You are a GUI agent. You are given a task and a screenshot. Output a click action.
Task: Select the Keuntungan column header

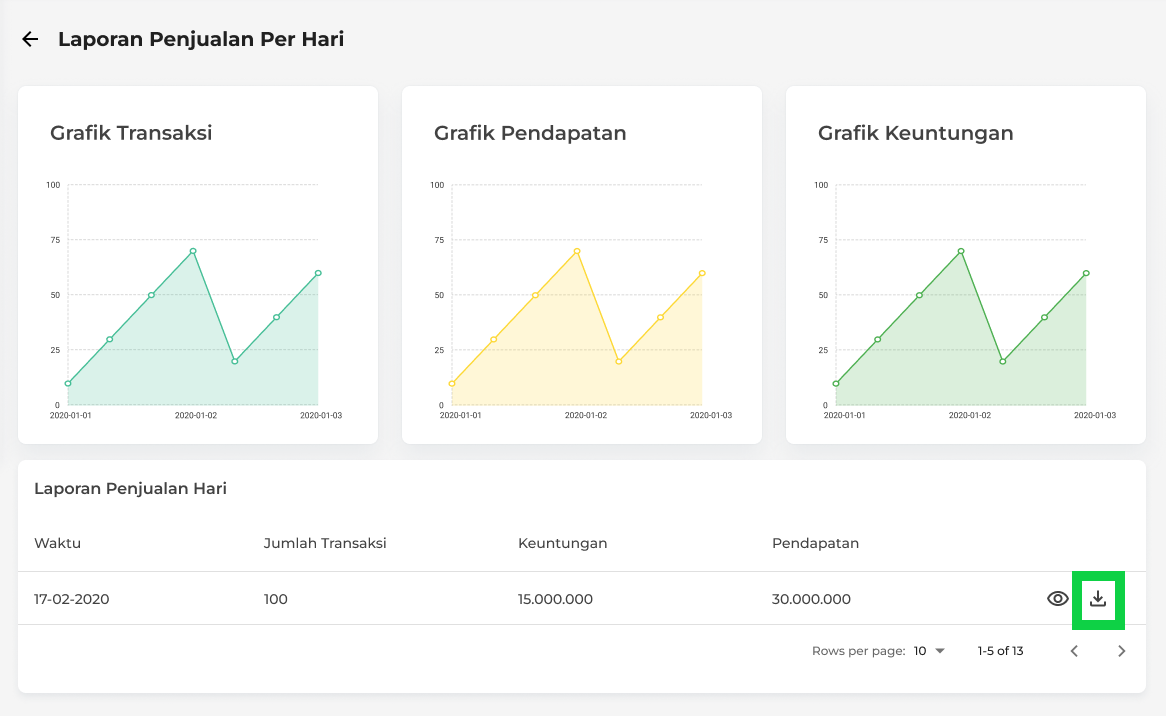(x=562, y=543)
